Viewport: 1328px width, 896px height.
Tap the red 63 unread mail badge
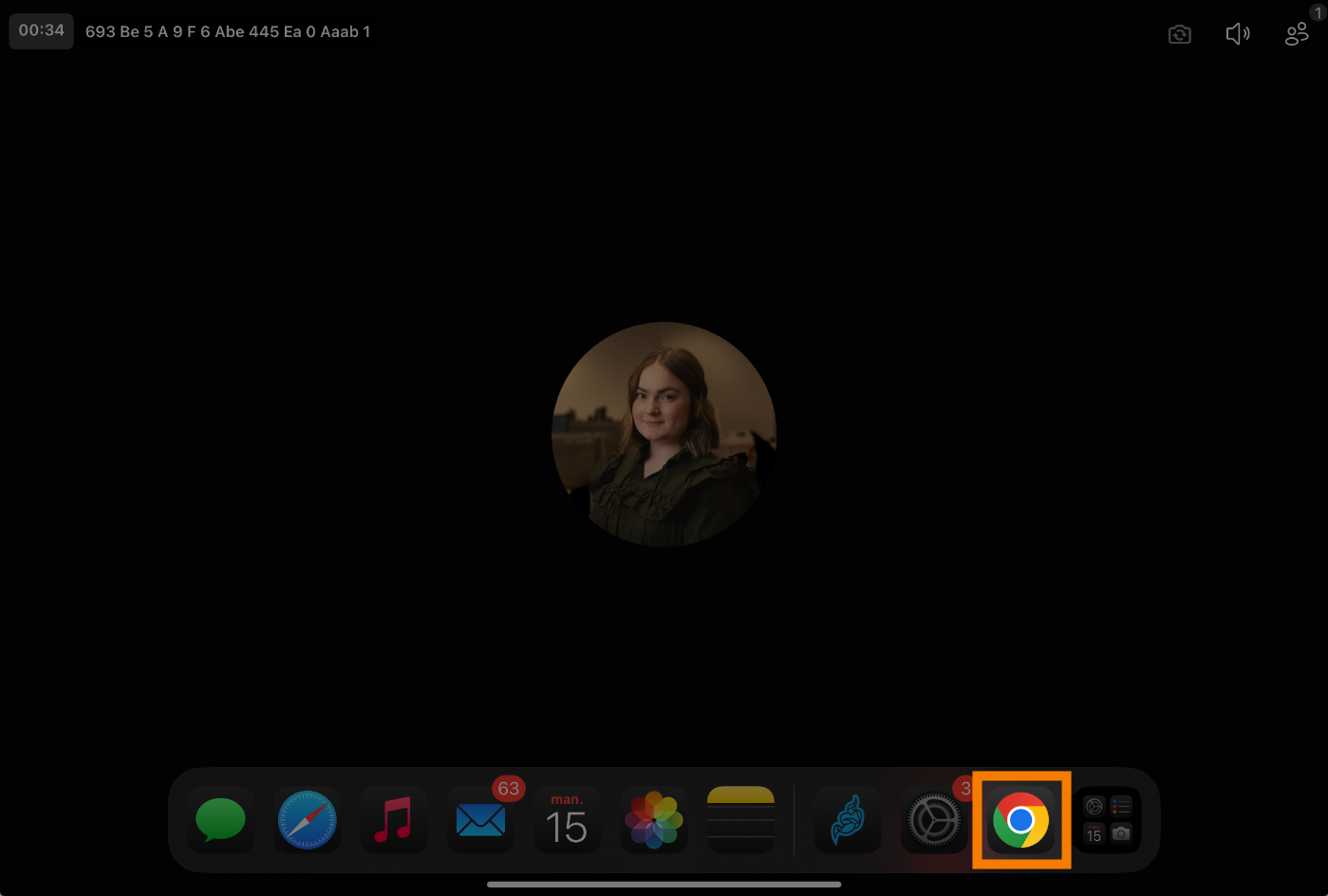point(509,789)
